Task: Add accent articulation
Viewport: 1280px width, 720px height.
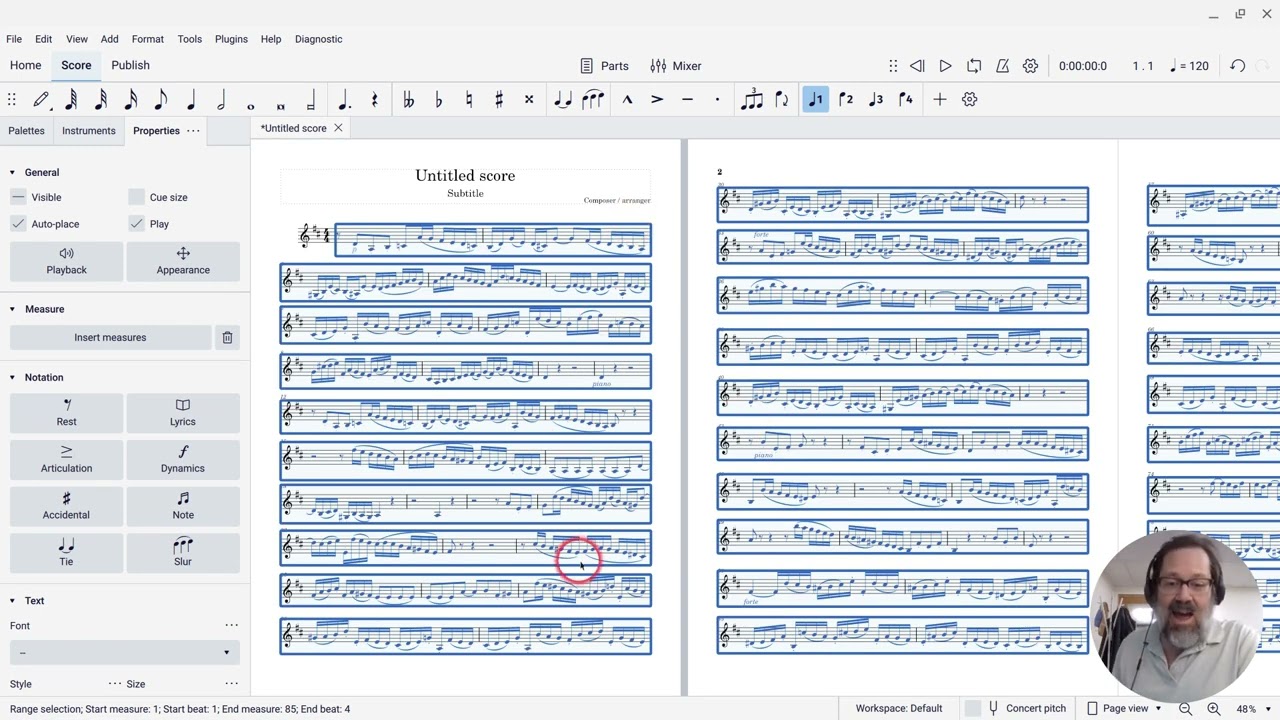Action: (657, 99)
